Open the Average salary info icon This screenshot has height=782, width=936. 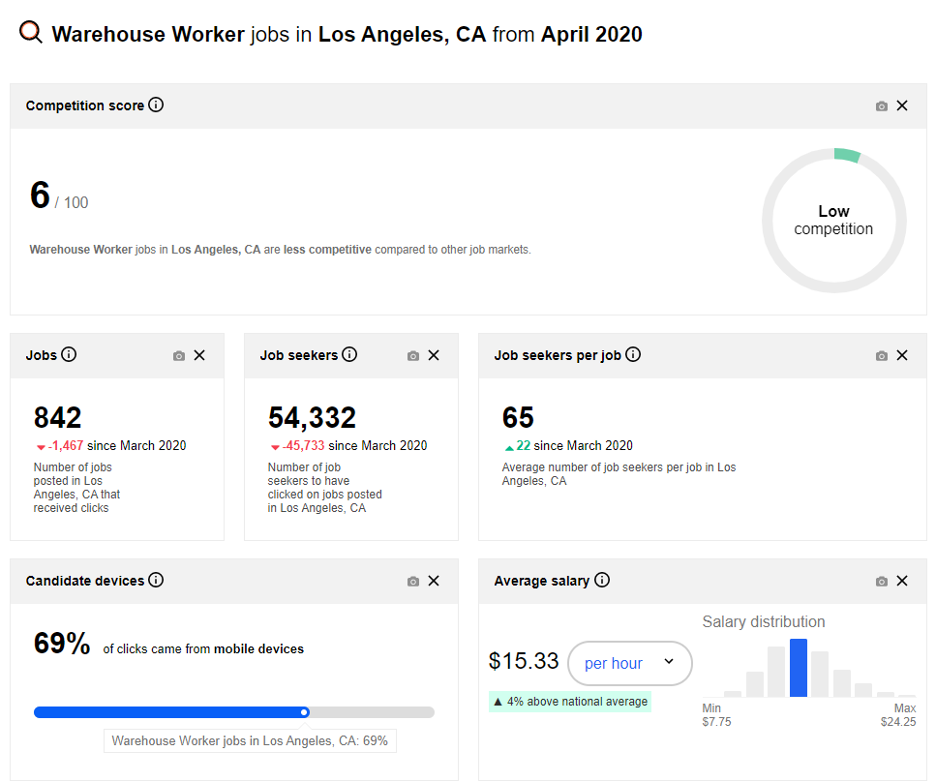click(x=602, y=581)
